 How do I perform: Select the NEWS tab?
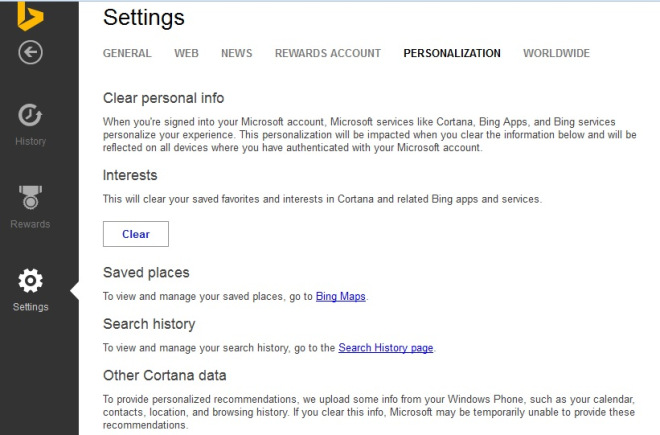[237, 53]
